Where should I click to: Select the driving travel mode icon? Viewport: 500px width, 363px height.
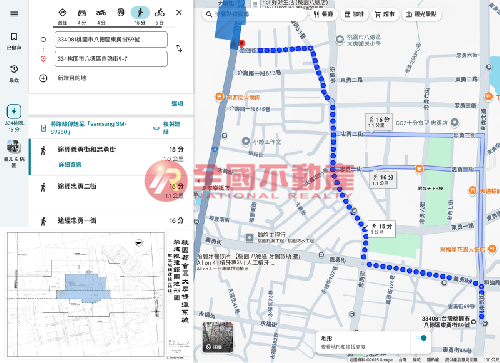[82, 13]
